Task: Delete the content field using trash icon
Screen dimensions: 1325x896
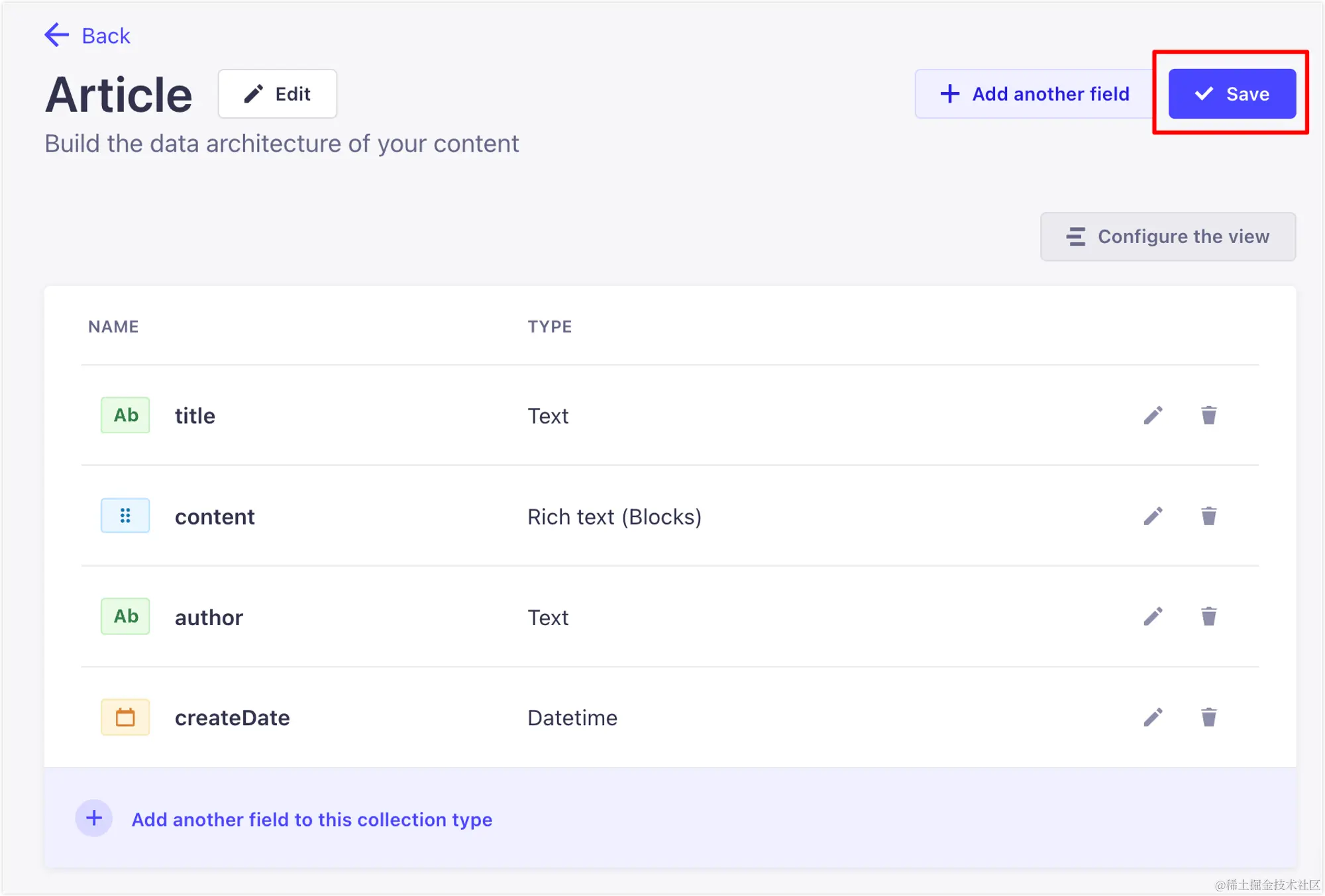Action: tap(1208, 516)
